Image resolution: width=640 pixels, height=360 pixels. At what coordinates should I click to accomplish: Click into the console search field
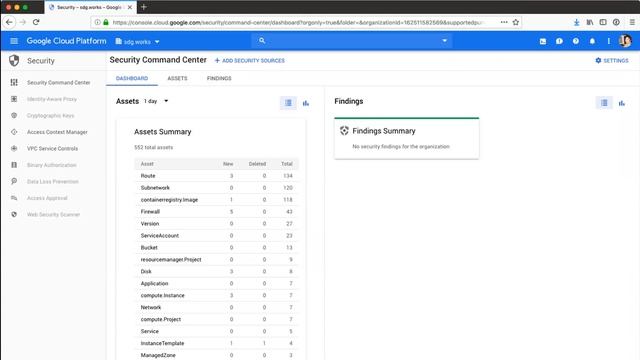351,41
